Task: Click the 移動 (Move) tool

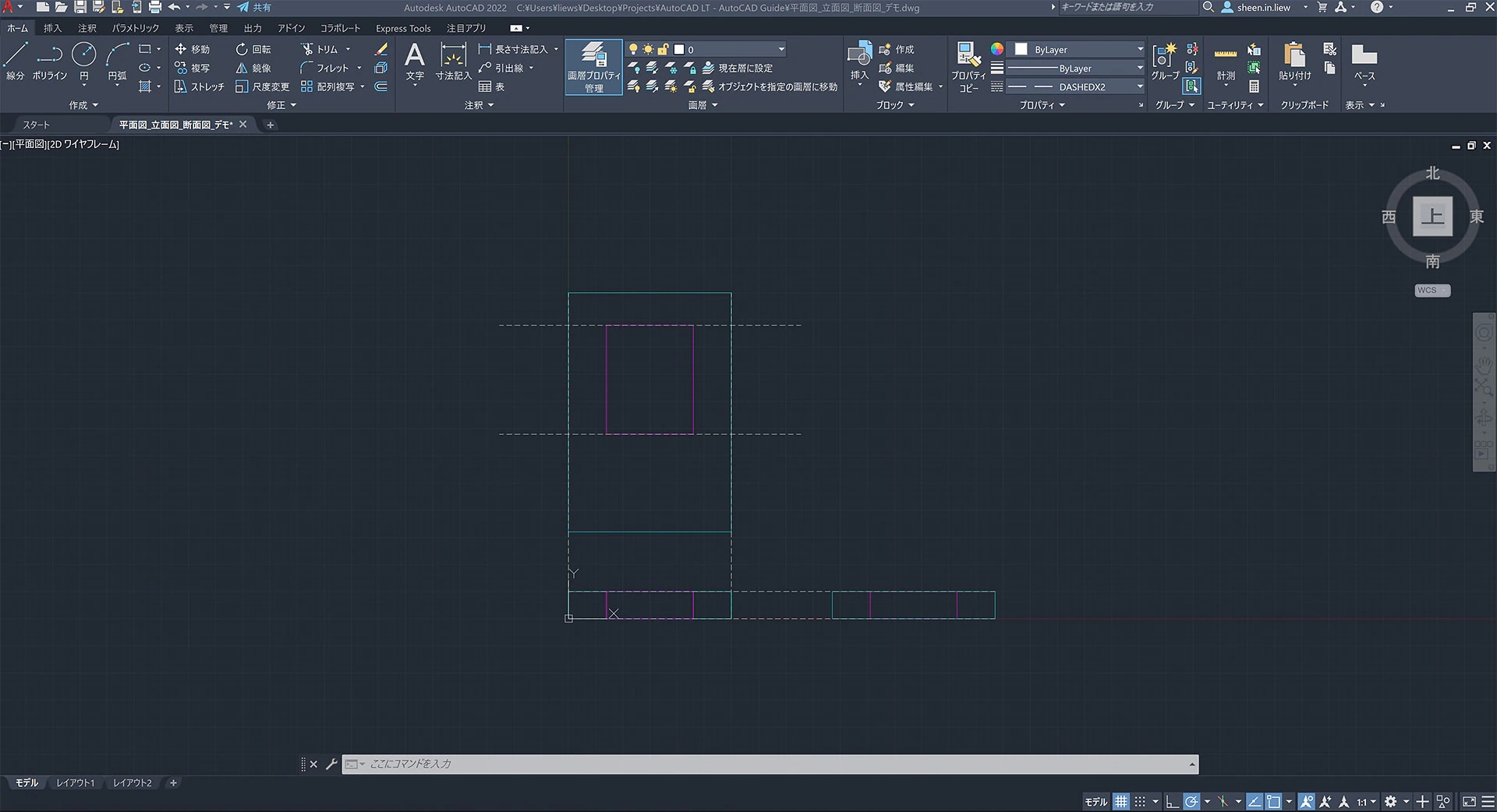Action: pyautogui.click(x=193, y=49)
